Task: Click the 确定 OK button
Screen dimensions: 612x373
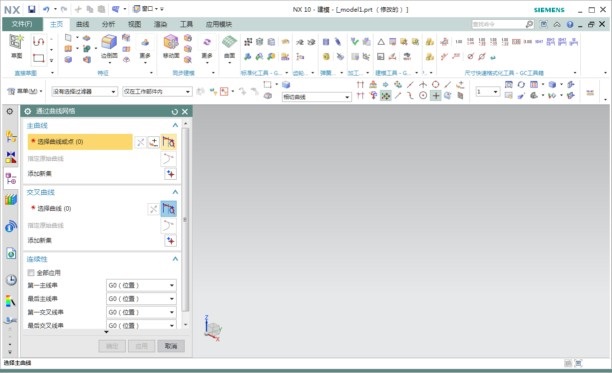Action: 112,346
